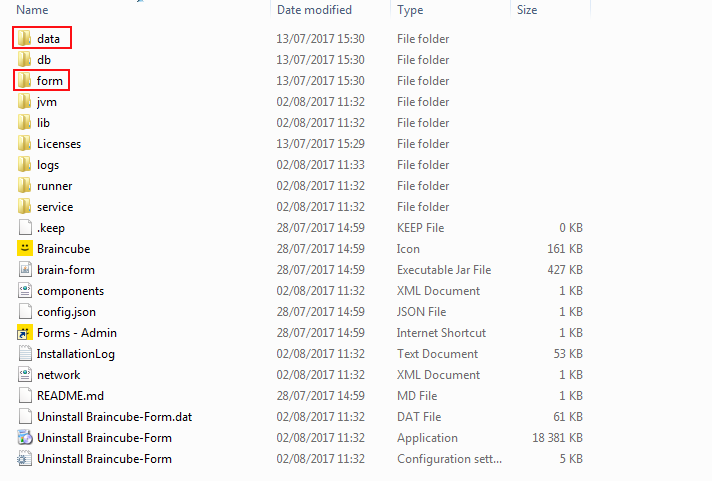Select the .keep file entry
Screen dimensions: 712x481
[51, 228]
